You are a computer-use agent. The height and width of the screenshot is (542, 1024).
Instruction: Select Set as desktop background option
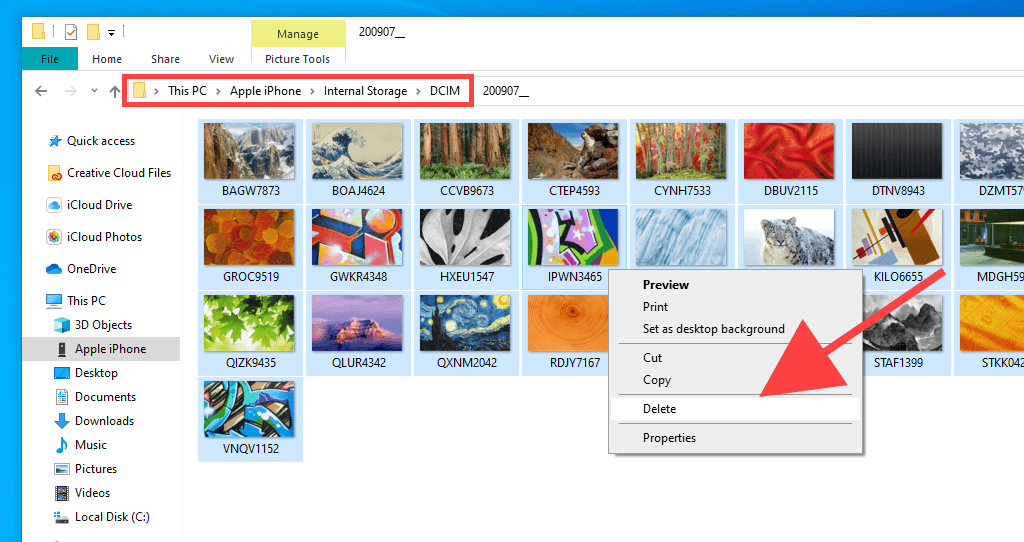pos(713,329)
